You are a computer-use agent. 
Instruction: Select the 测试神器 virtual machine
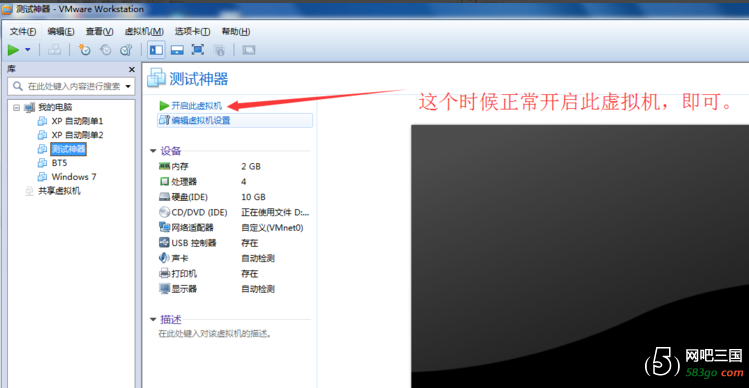(x=69, y=149)
